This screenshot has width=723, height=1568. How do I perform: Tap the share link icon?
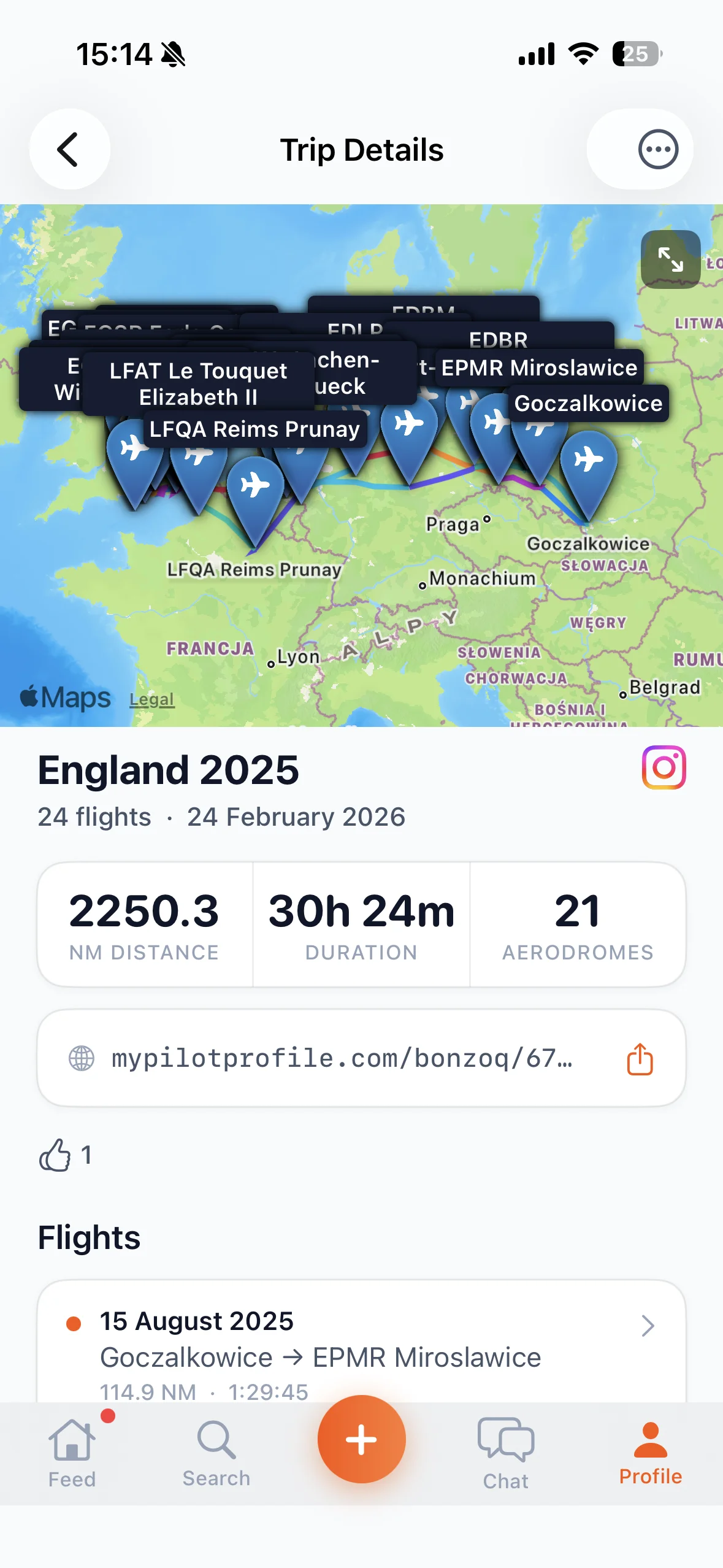pyautogui.click(x=640, y=1059)
